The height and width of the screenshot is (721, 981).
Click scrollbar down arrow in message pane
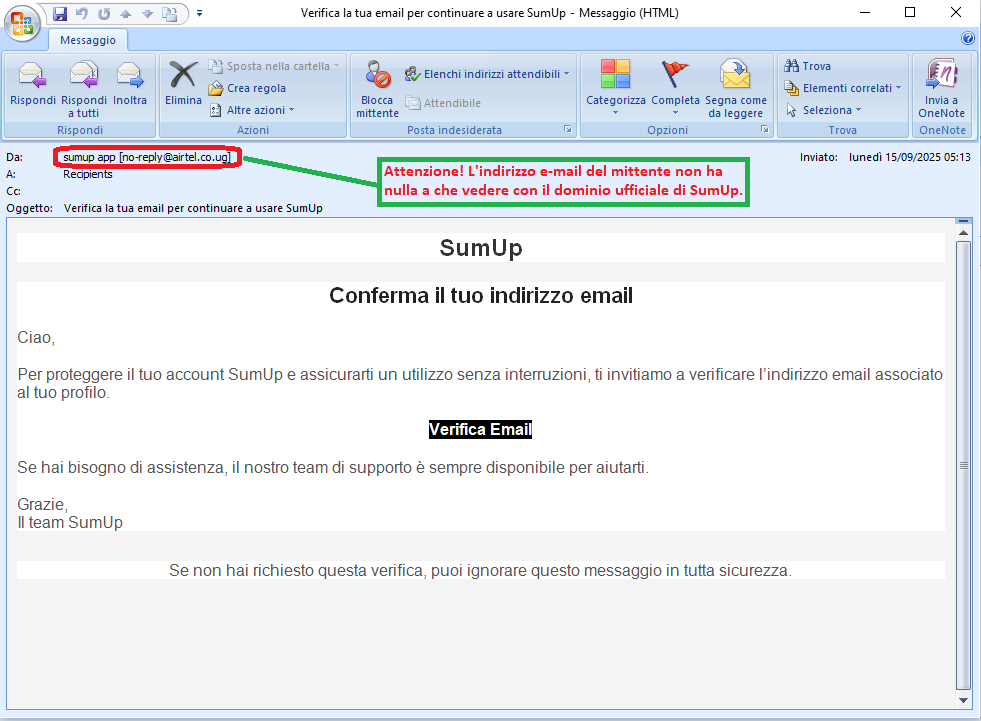[x=963, y=700]
